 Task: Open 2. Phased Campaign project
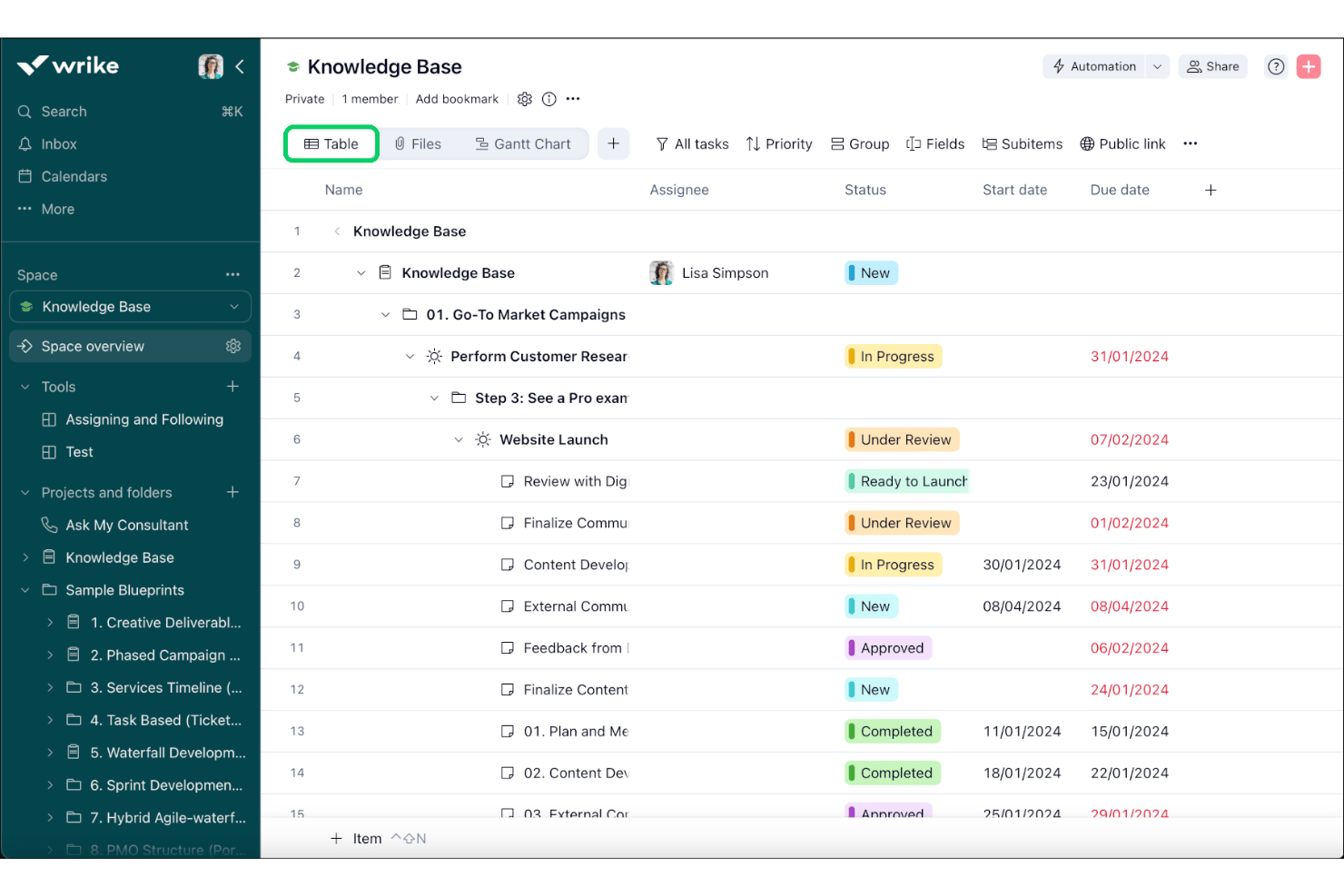[x=164, y=655]
